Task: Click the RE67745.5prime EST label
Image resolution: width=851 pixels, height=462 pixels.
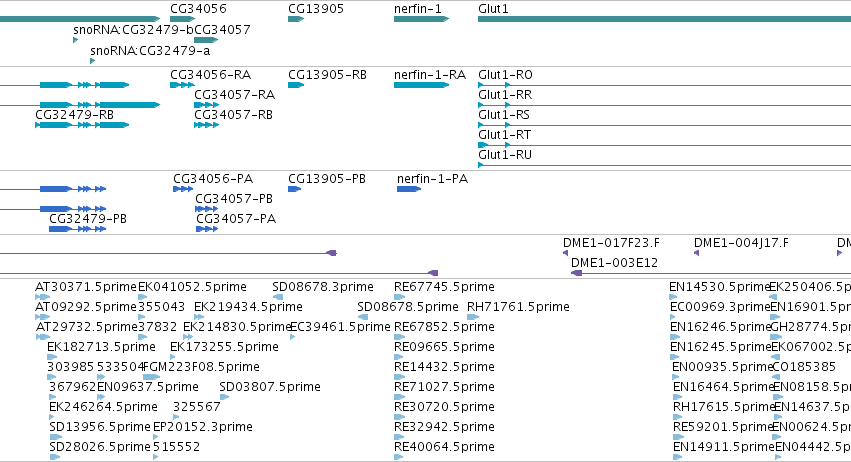Action: (444, 287)
